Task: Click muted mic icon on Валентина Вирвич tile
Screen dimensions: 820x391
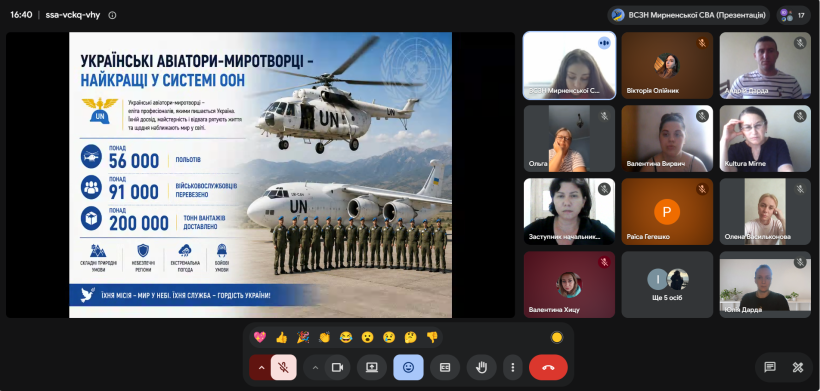Action: (x=702, y=116)
